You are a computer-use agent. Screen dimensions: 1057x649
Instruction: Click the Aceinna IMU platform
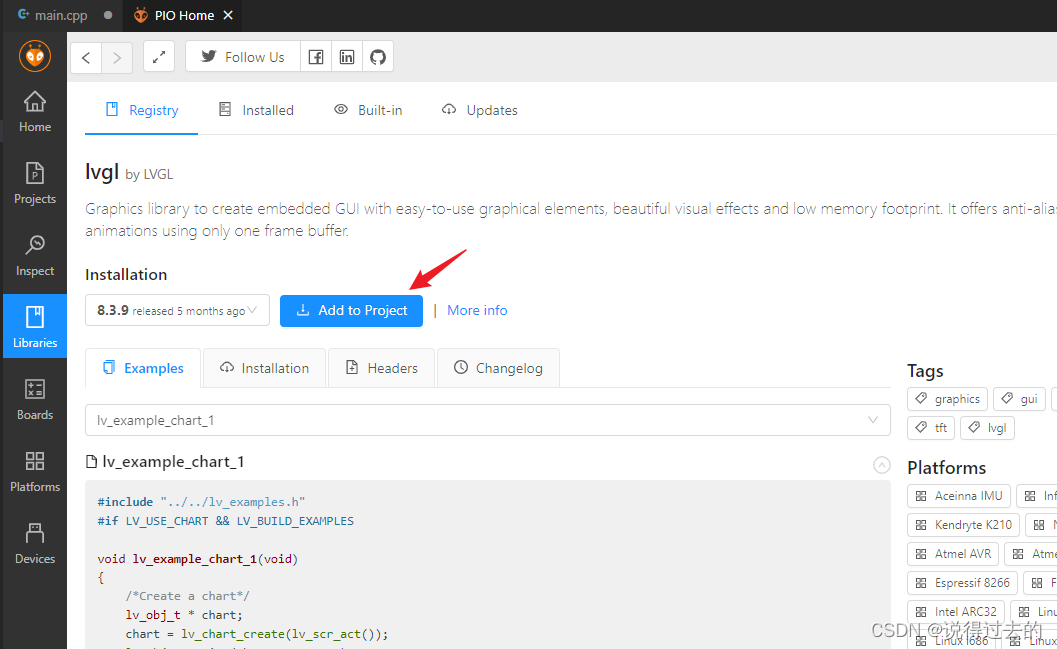click(x=959, y=496)
